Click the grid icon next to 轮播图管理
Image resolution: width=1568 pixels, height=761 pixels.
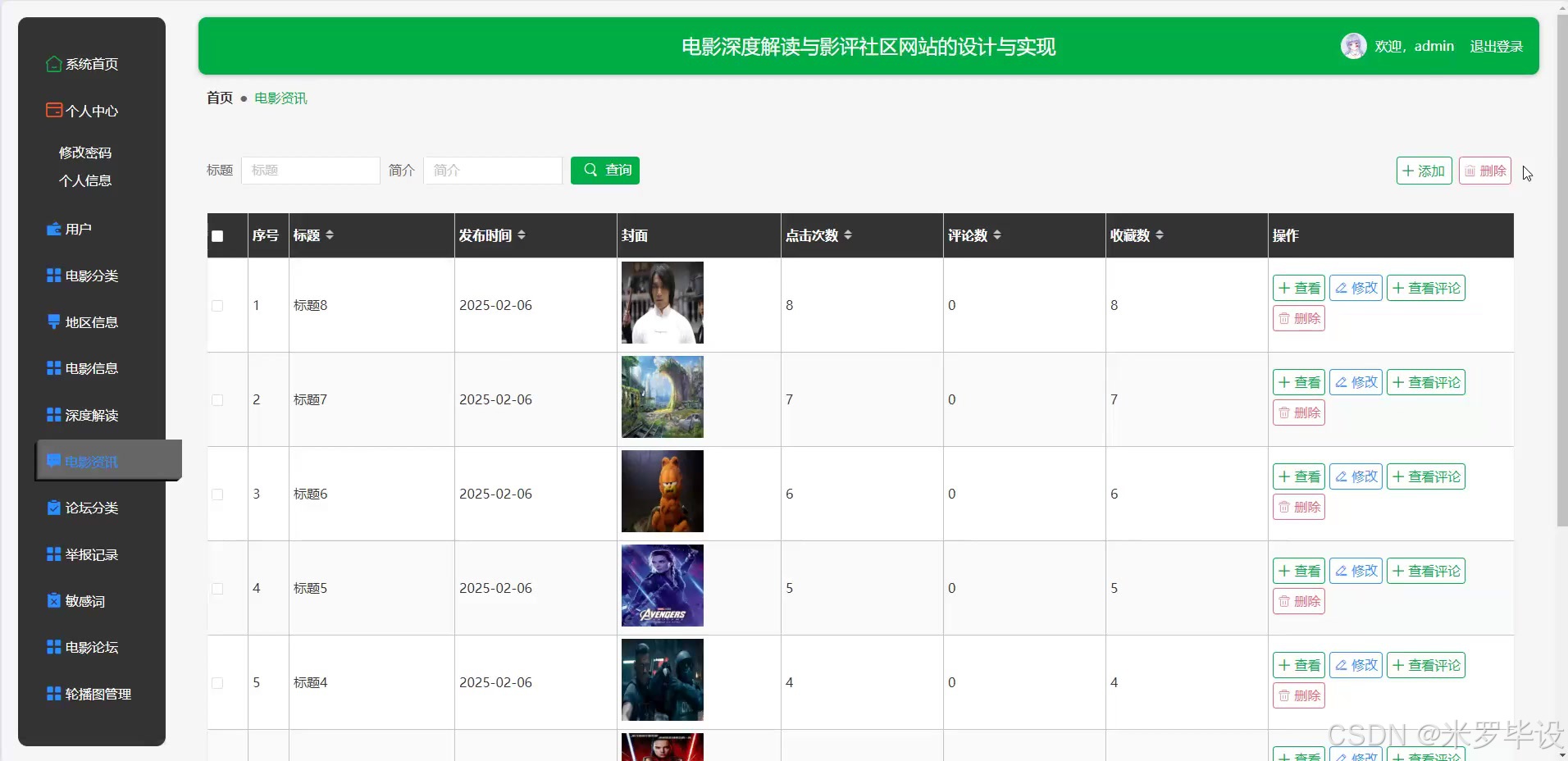click(54, 694)
